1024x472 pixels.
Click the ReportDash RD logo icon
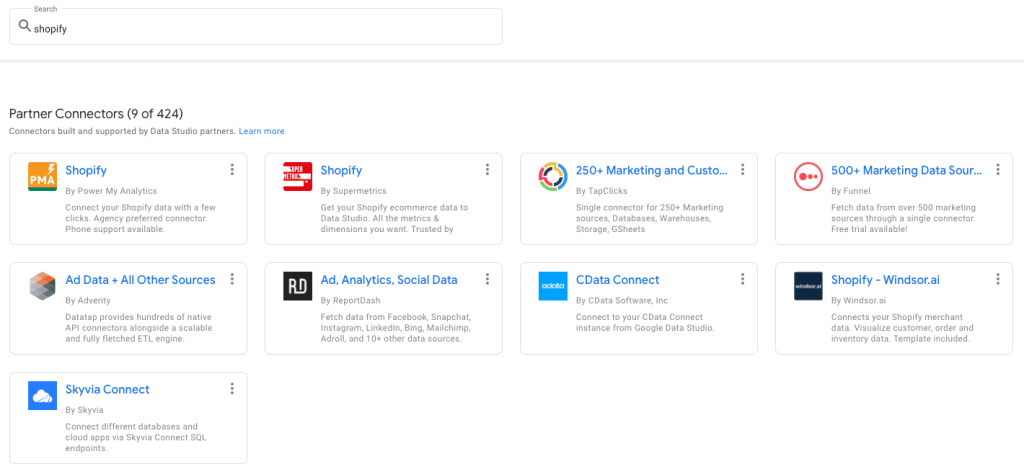[x=298, y=286]
